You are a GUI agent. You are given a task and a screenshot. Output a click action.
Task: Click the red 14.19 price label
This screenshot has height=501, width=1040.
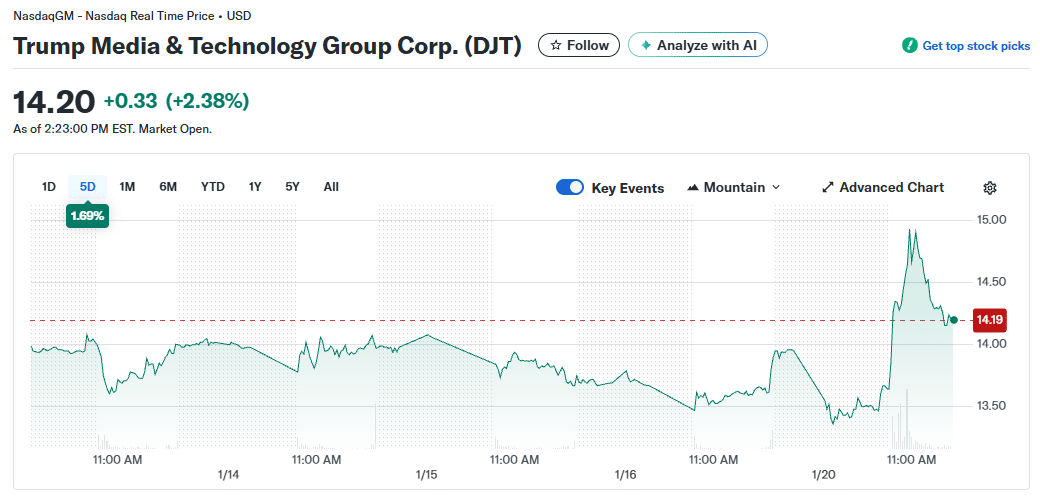(989, 320)
